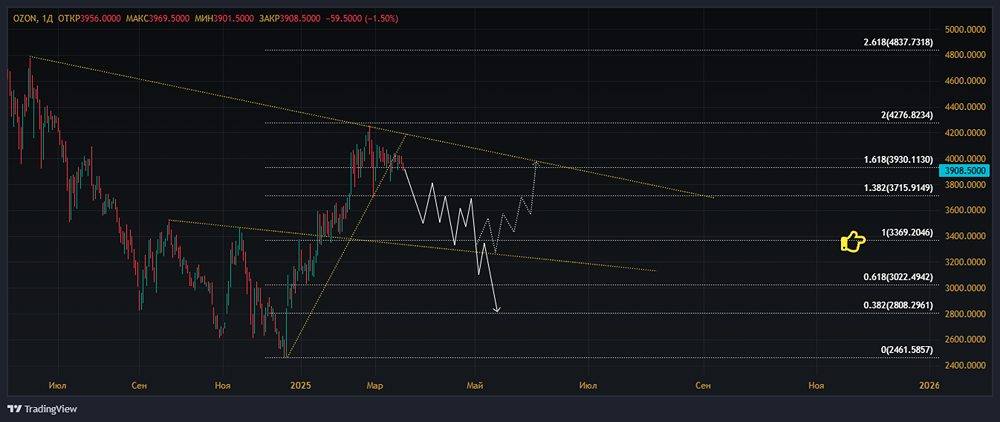This screenshot has width=1000, height=422.
Task: Click 3600.0000 on the price axis
Action: [x=967, y=210]
